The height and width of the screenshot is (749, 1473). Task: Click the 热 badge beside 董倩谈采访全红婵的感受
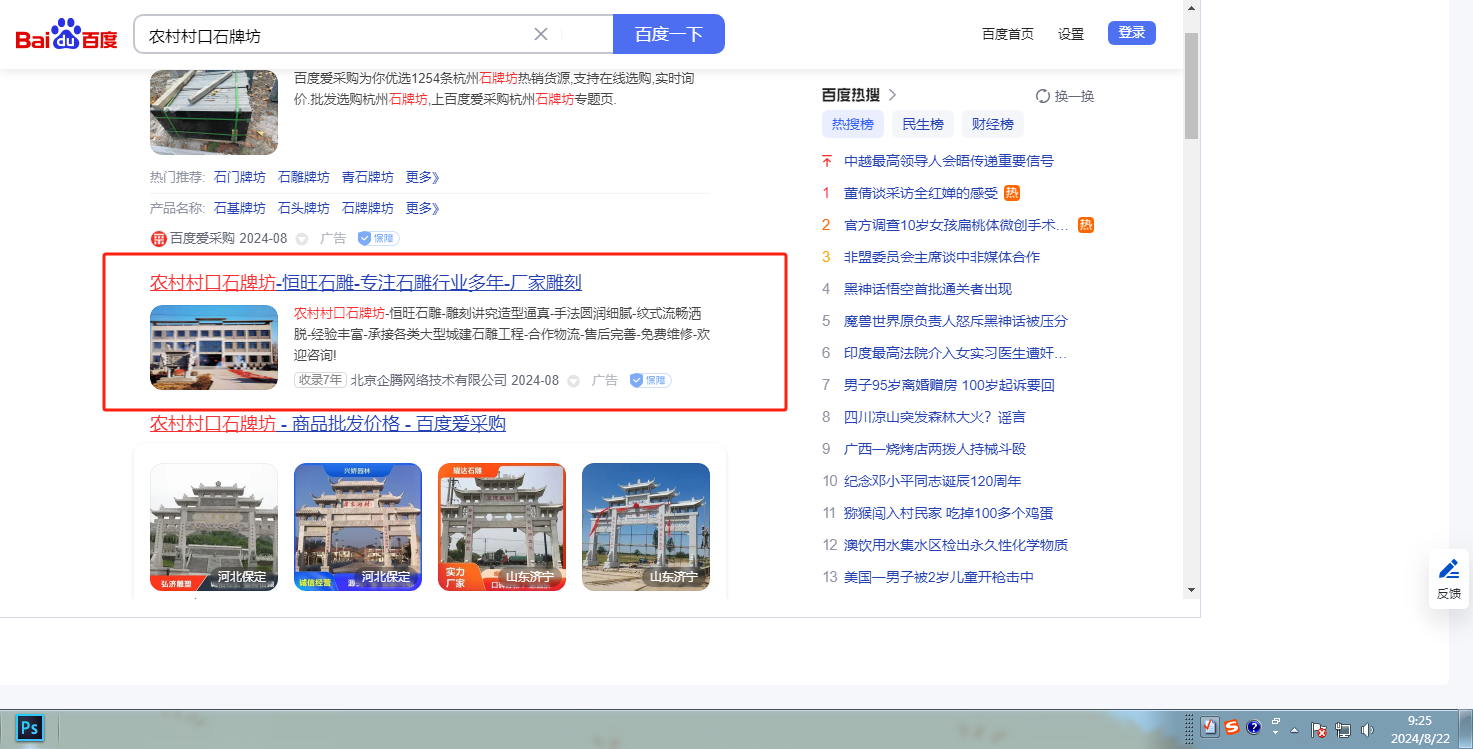coord(1012,193)
